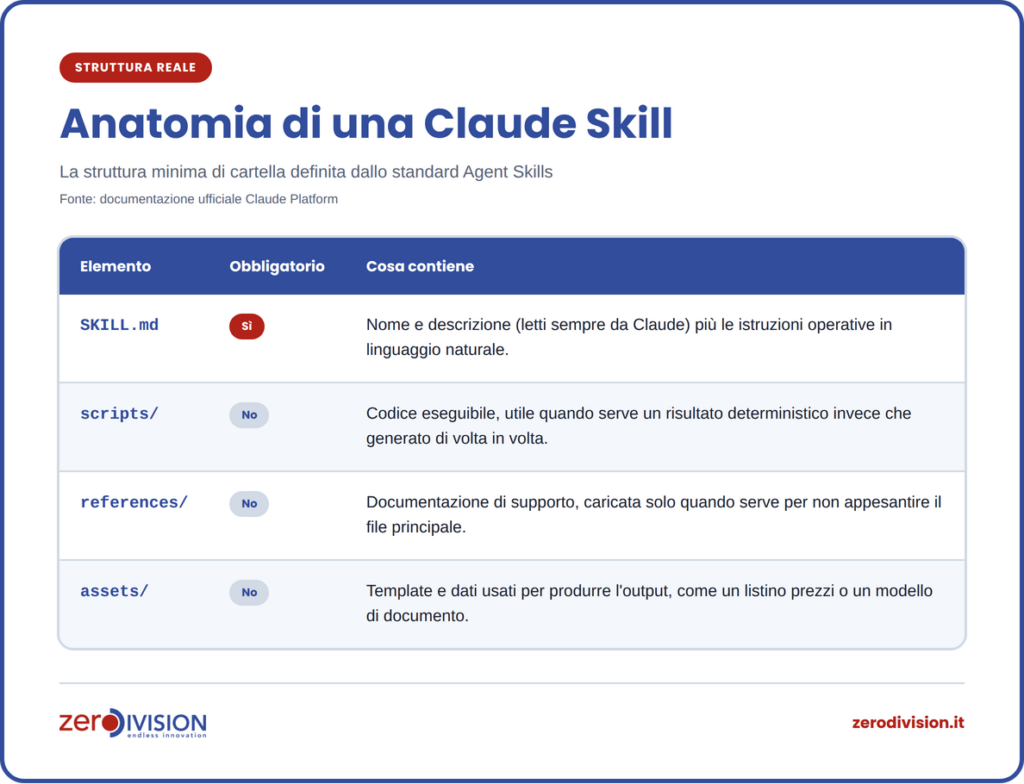Select the SKILL.md element name
This screenshot has width=1024, height=784.
(120, 325)
